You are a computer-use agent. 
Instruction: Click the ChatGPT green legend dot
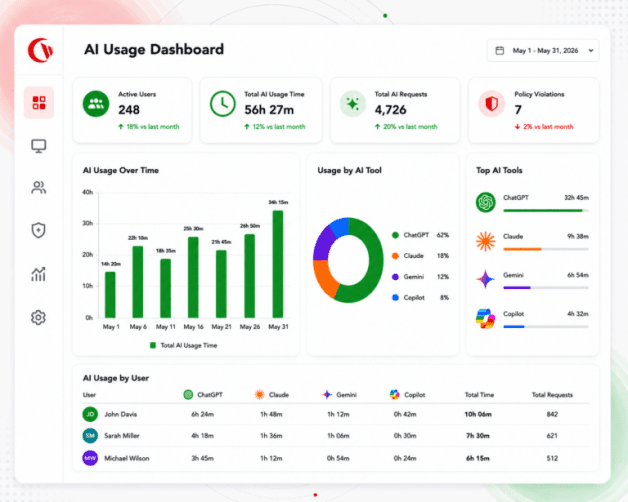(395, 235)
